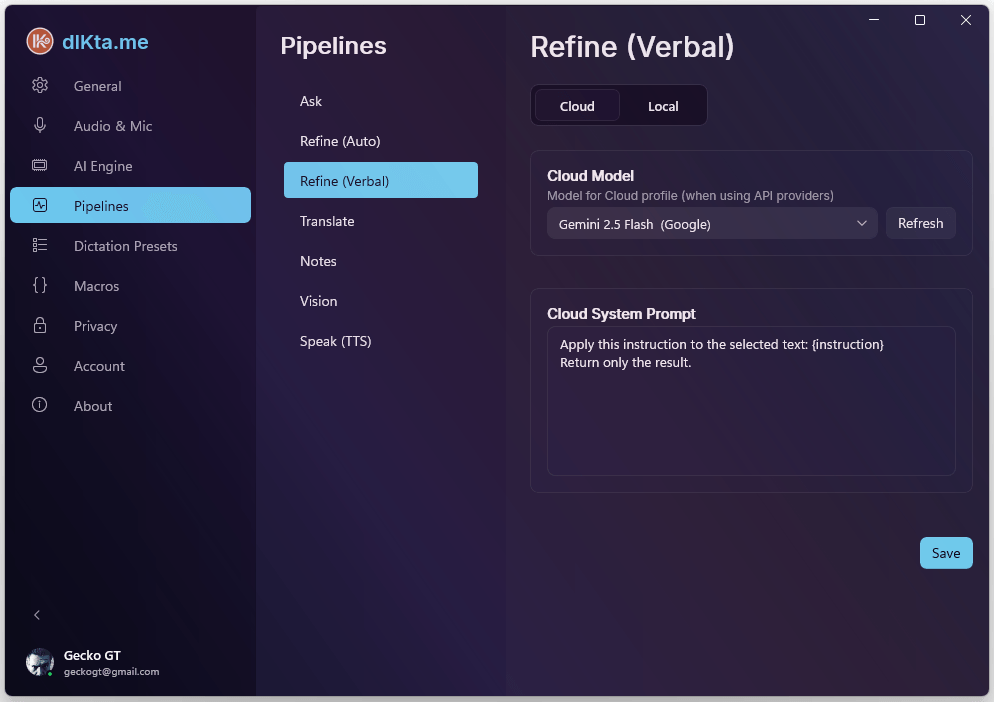Select the Refine (Auto) pipeline
Image resolution: width=994 pixels, height=702 pixels.
[x=340, y=141]
